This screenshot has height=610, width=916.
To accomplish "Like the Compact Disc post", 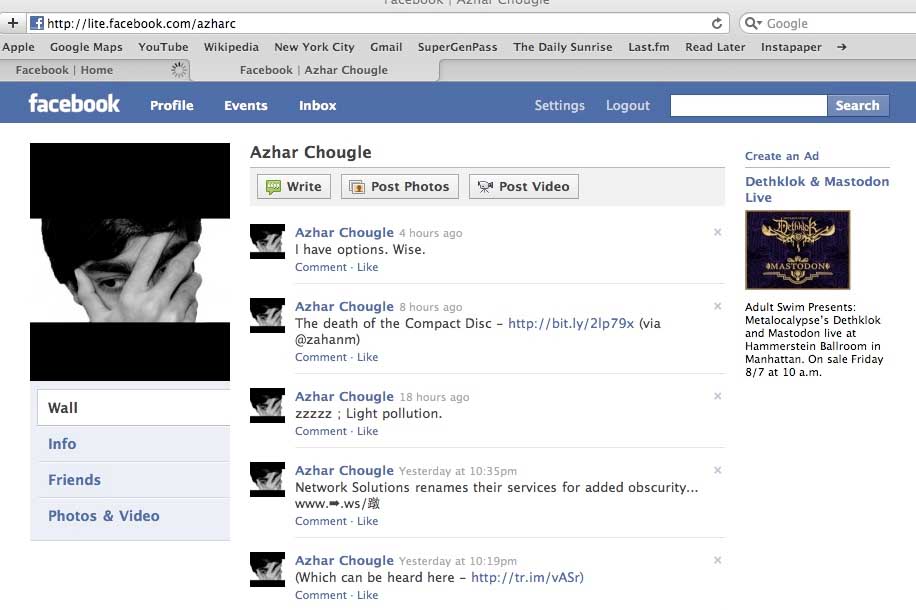I will [x=367, y=357].
